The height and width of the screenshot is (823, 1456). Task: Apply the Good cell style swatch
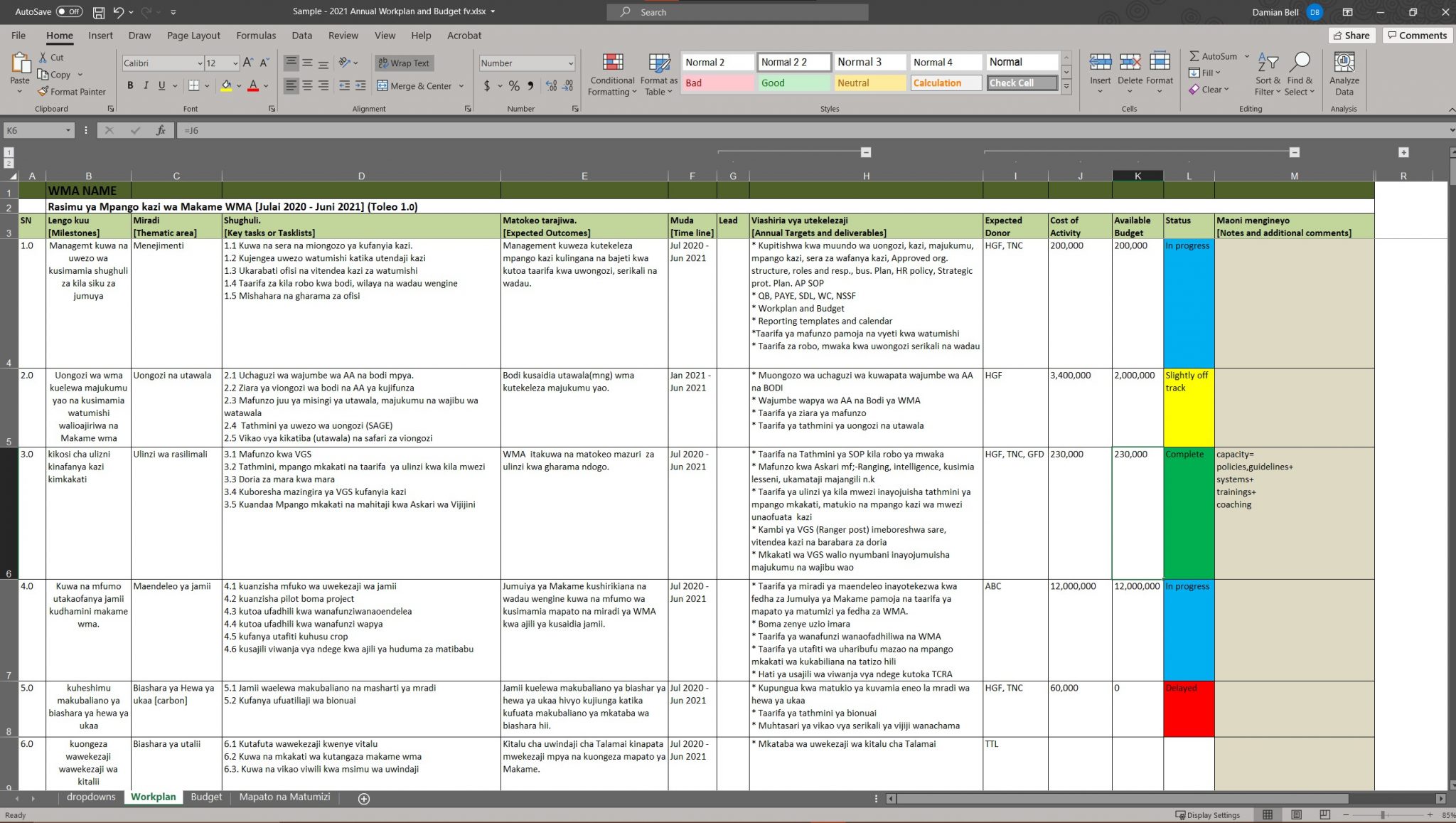coord(793,83)
